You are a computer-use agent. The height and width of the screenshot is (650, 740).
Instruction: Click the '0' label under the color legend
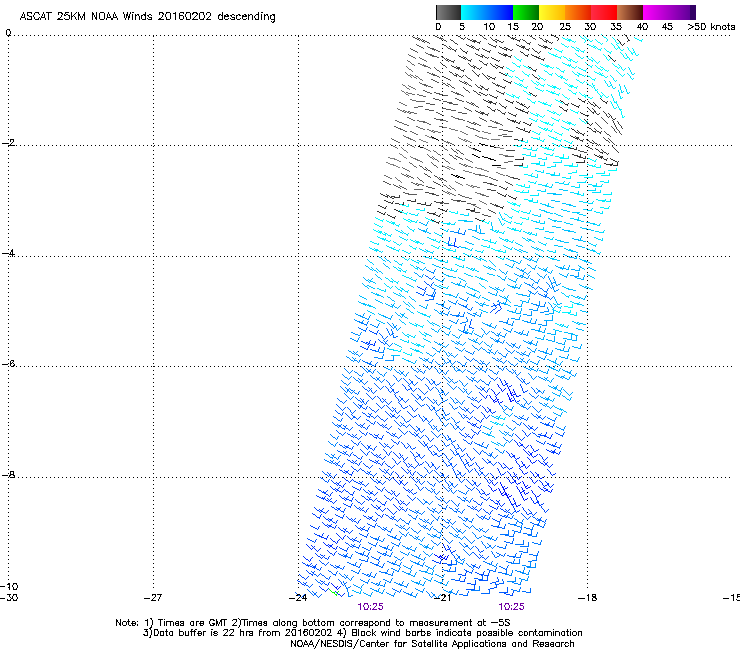(438, 27)
